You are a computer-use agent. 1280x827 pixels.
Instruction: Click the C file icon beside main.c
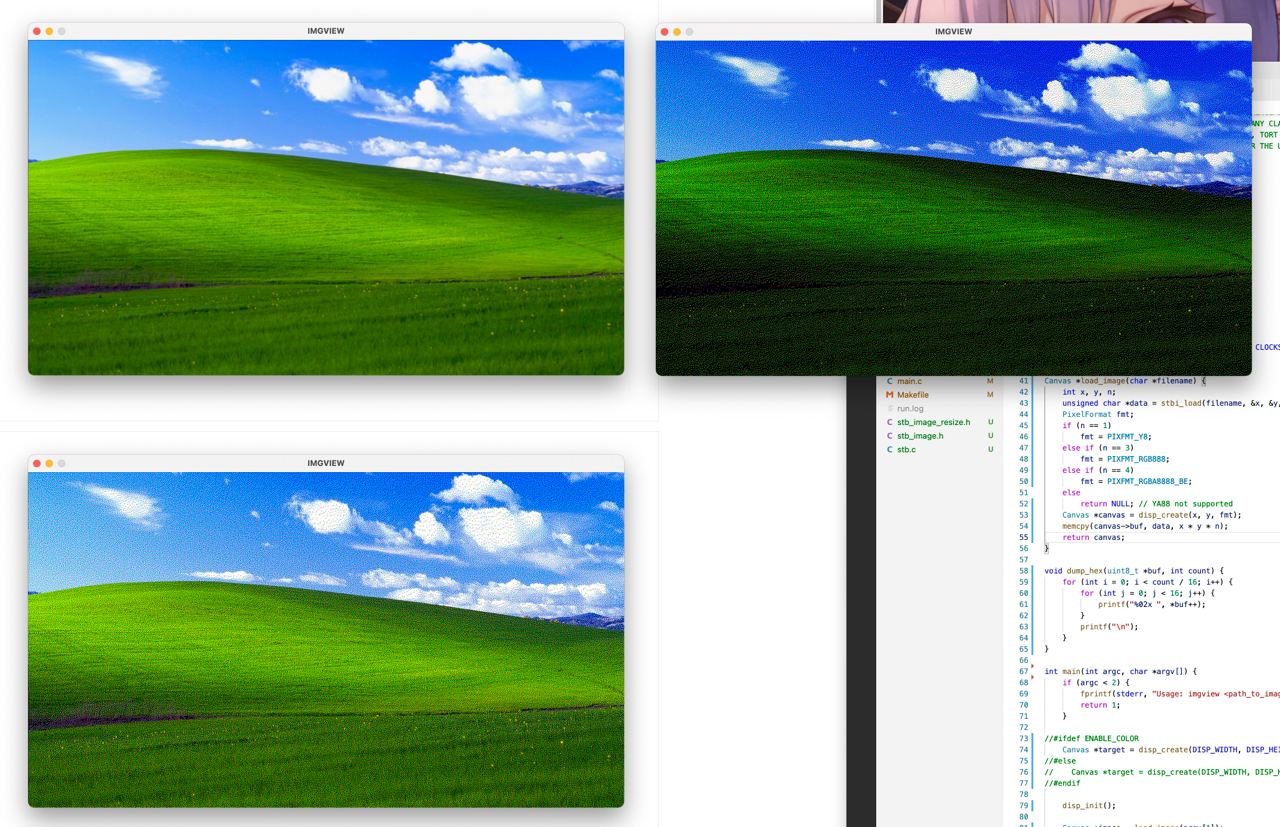889,381
